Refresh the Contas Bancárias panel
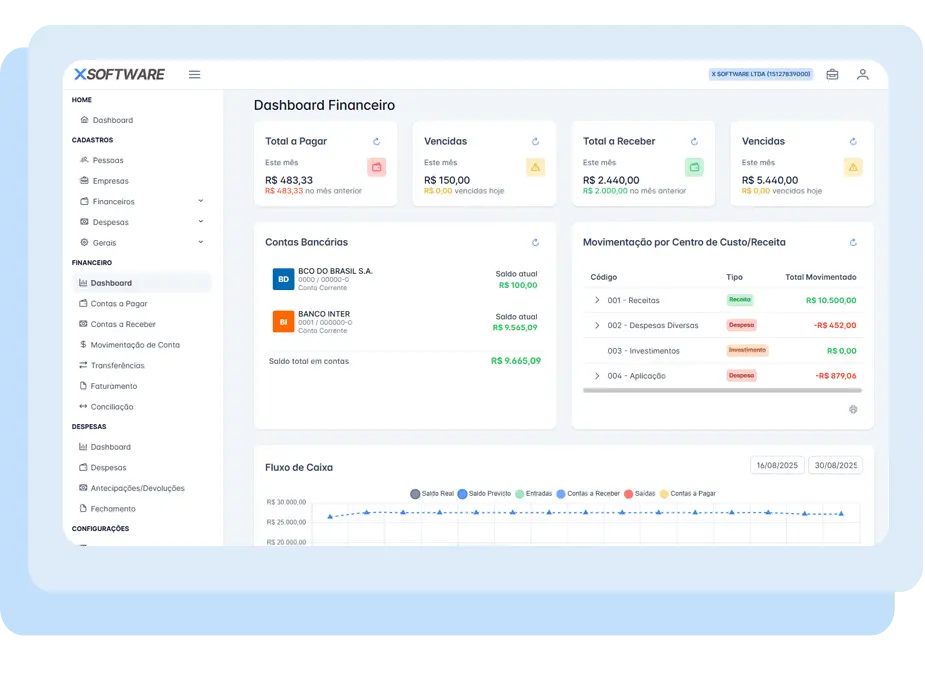 click(x=535, y=242)
